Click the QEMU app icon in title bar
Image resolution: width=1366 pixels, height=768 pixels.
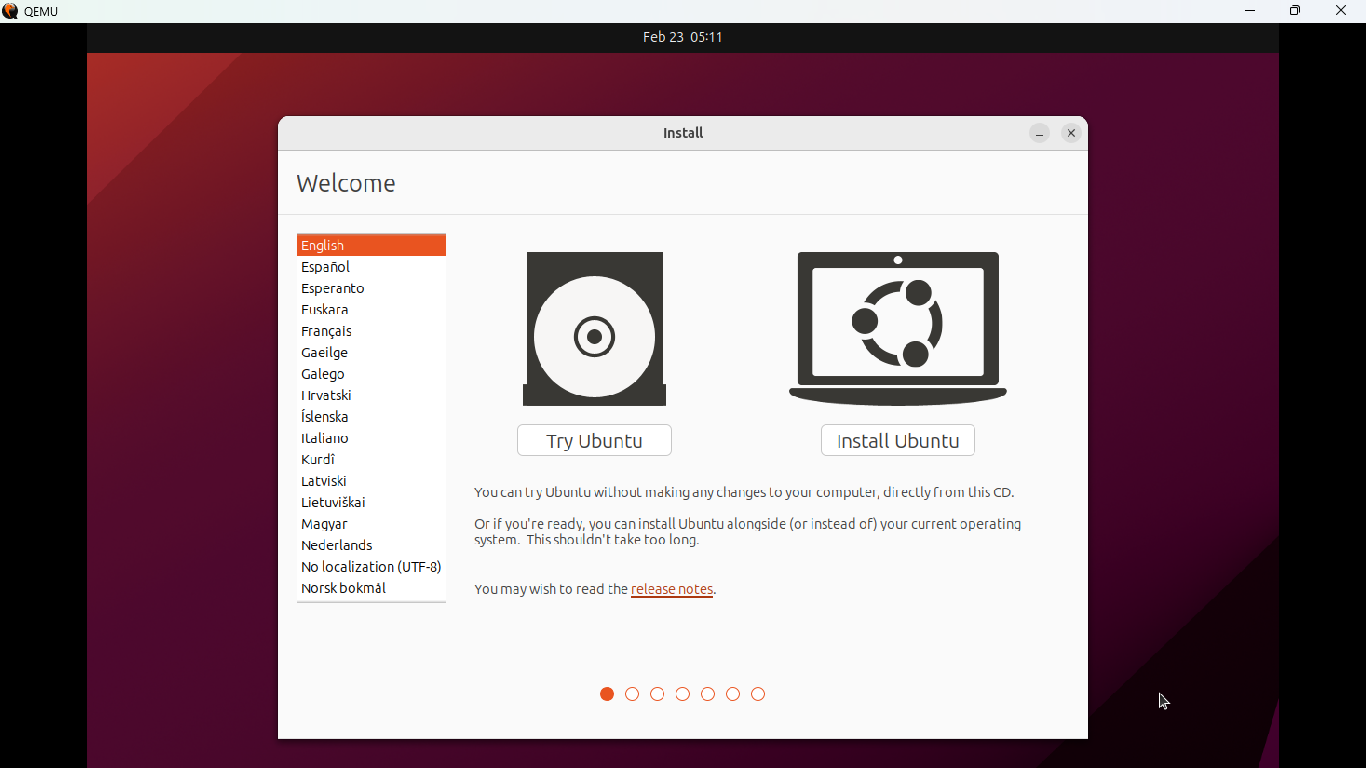point(10,11)
